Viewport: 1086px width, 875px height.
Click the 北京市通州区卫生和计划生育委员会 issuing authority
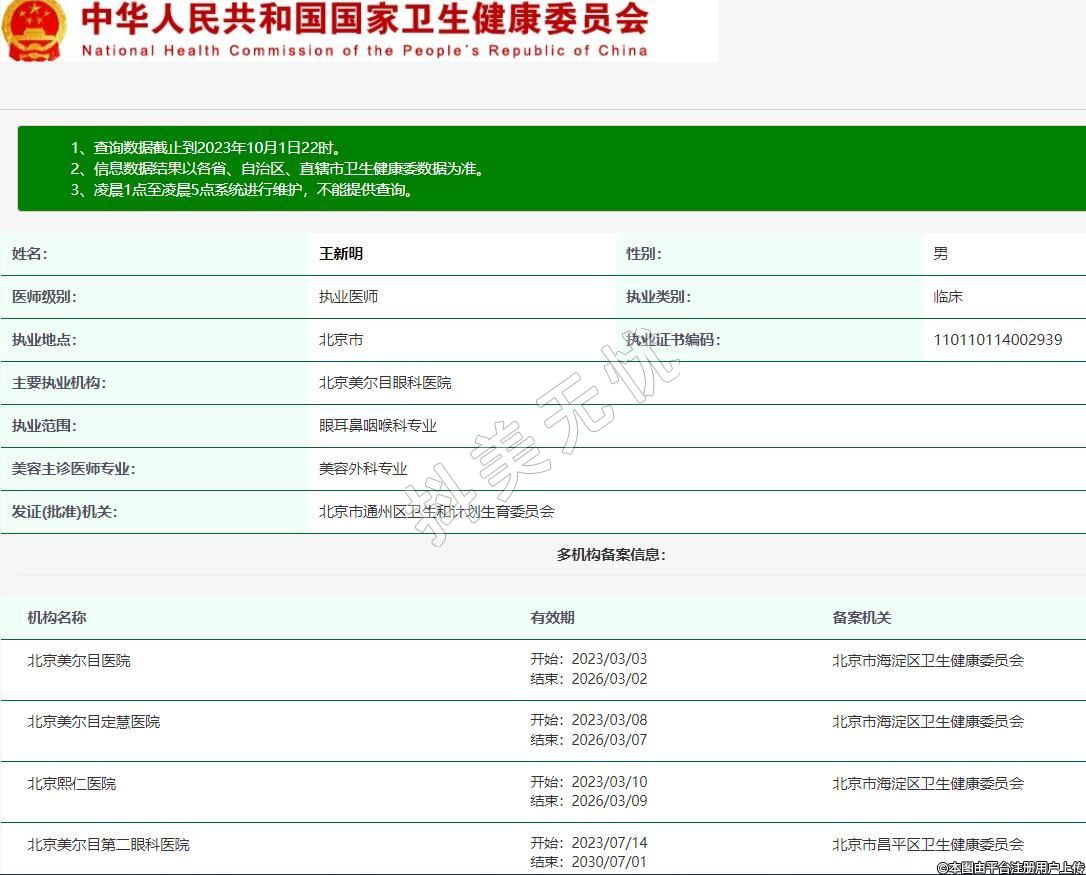tap(436, 512)
